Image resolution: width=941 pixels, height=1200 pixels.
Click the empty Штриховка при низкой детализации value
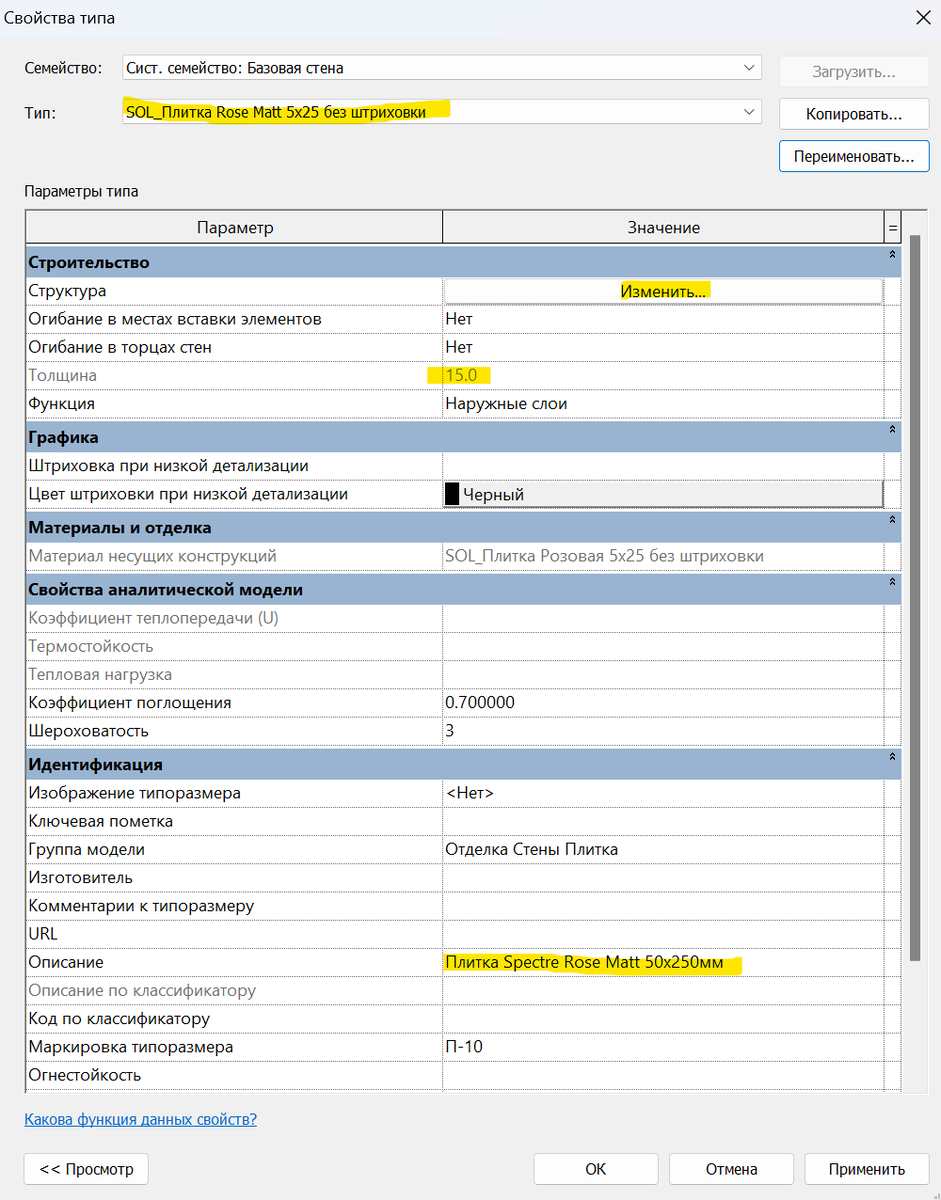pyautogui.click(x=663, y=466)
